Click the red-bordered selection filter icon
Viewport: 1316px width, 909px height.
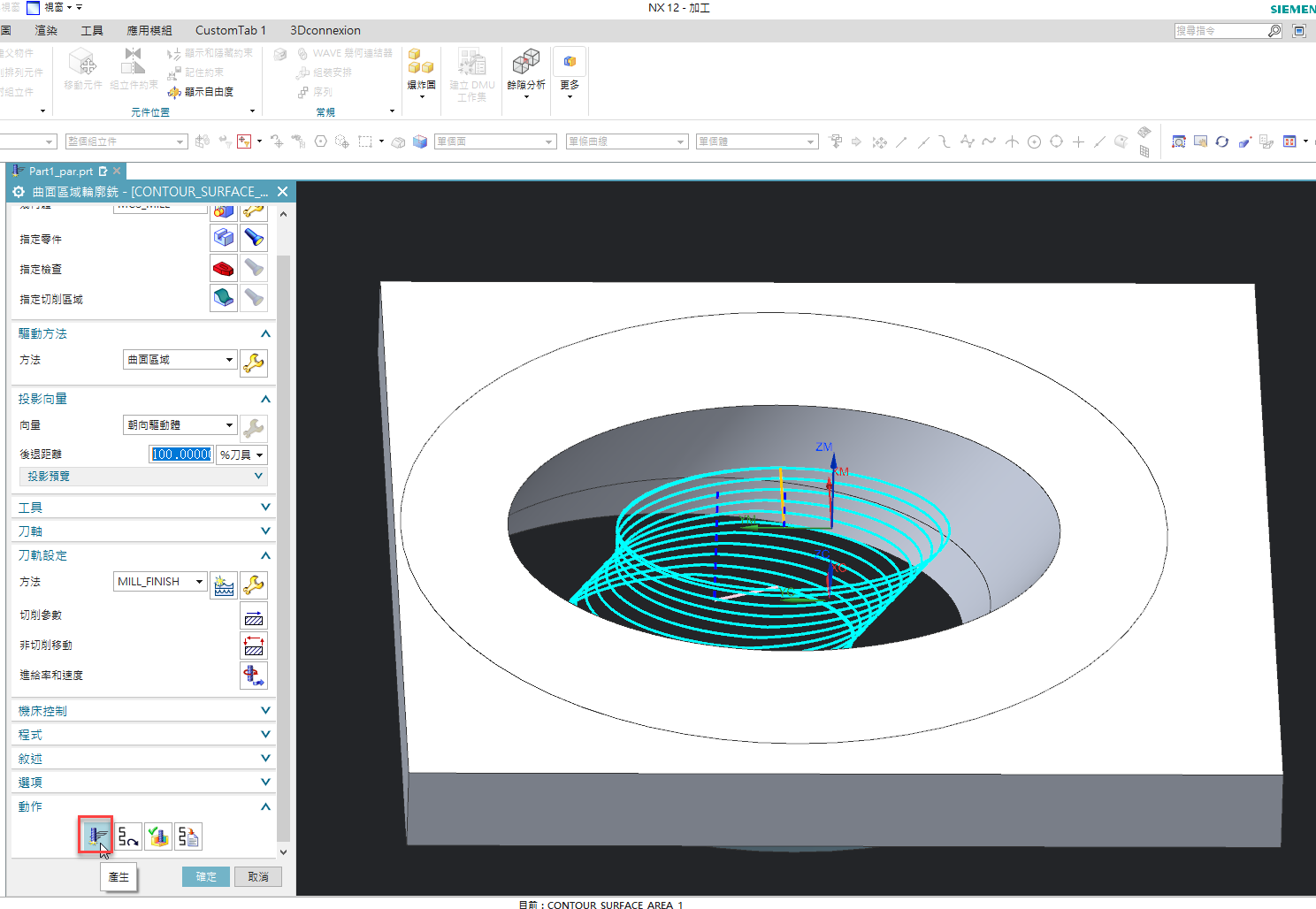click(244, 141)
